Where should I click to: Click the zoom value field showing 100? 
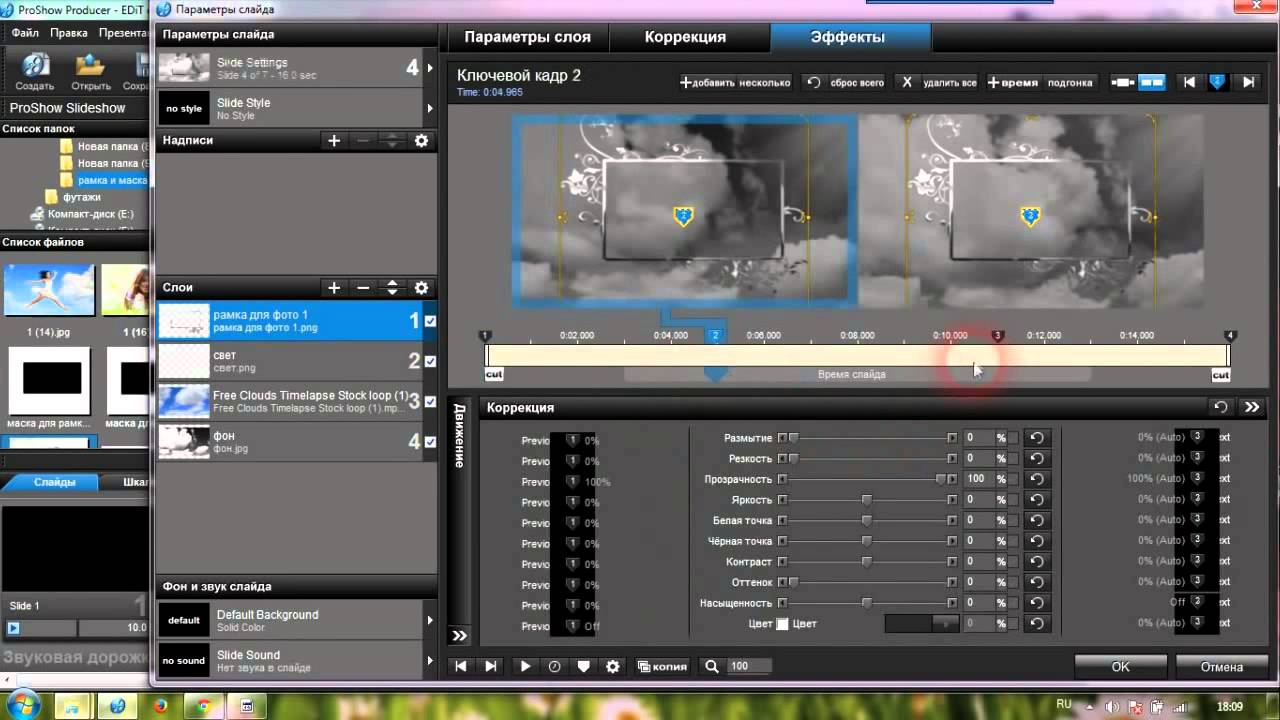[x=749, y=666]
